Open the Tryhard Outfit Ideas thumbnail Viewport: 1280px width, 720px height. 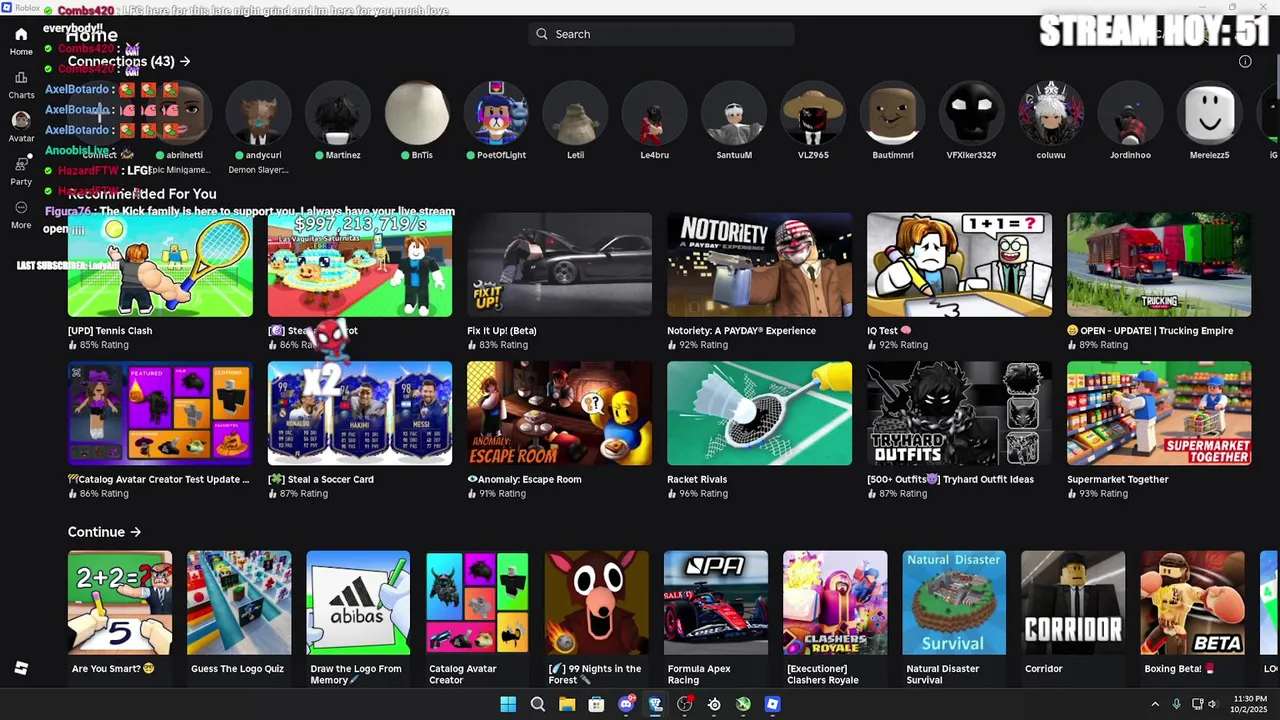(959, 413)
